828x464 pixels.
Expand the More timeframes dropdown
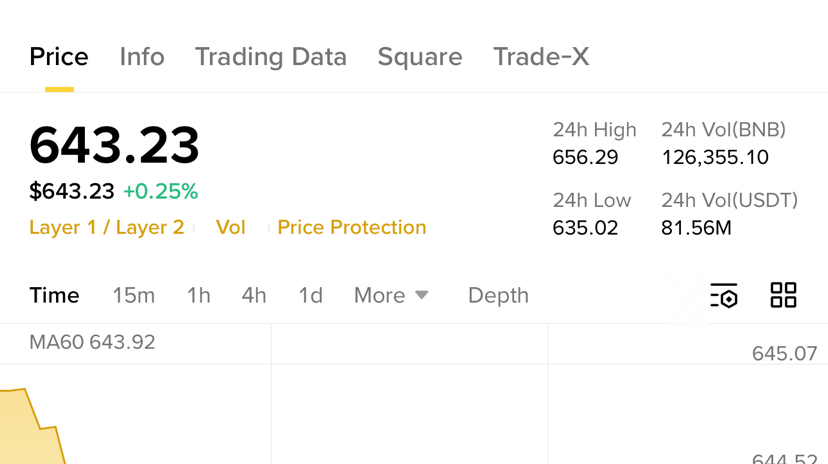[391, 296]
